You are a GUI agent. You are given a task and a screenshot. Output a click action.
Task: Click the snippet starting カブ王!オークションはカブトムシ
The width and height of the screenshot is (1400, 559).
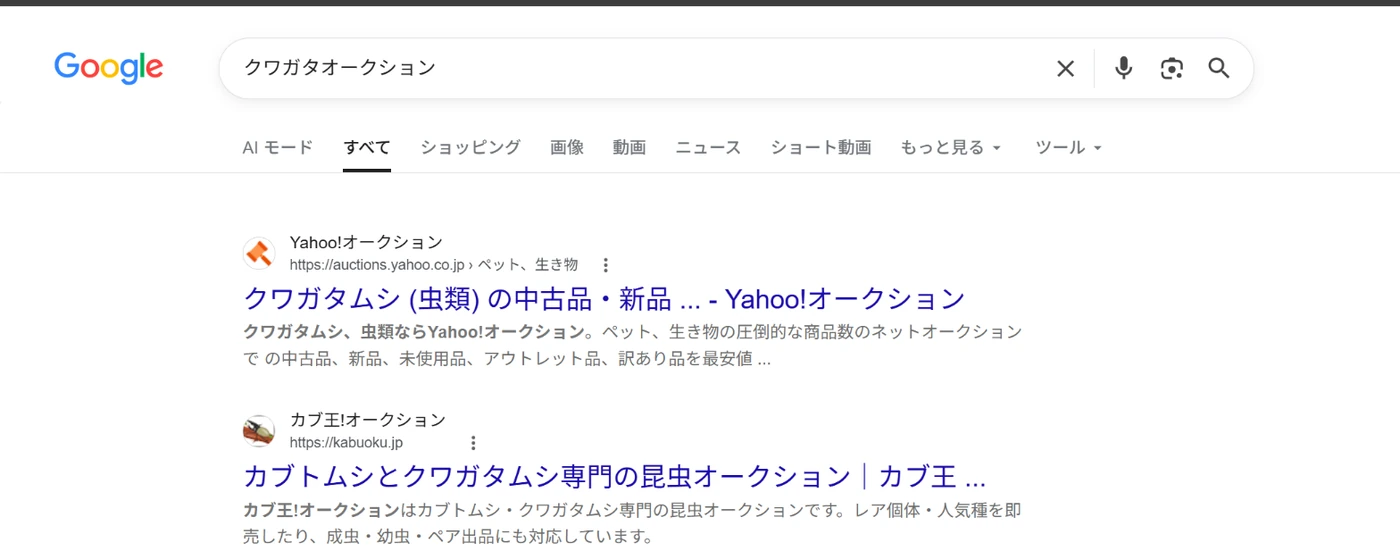point(632,523)
